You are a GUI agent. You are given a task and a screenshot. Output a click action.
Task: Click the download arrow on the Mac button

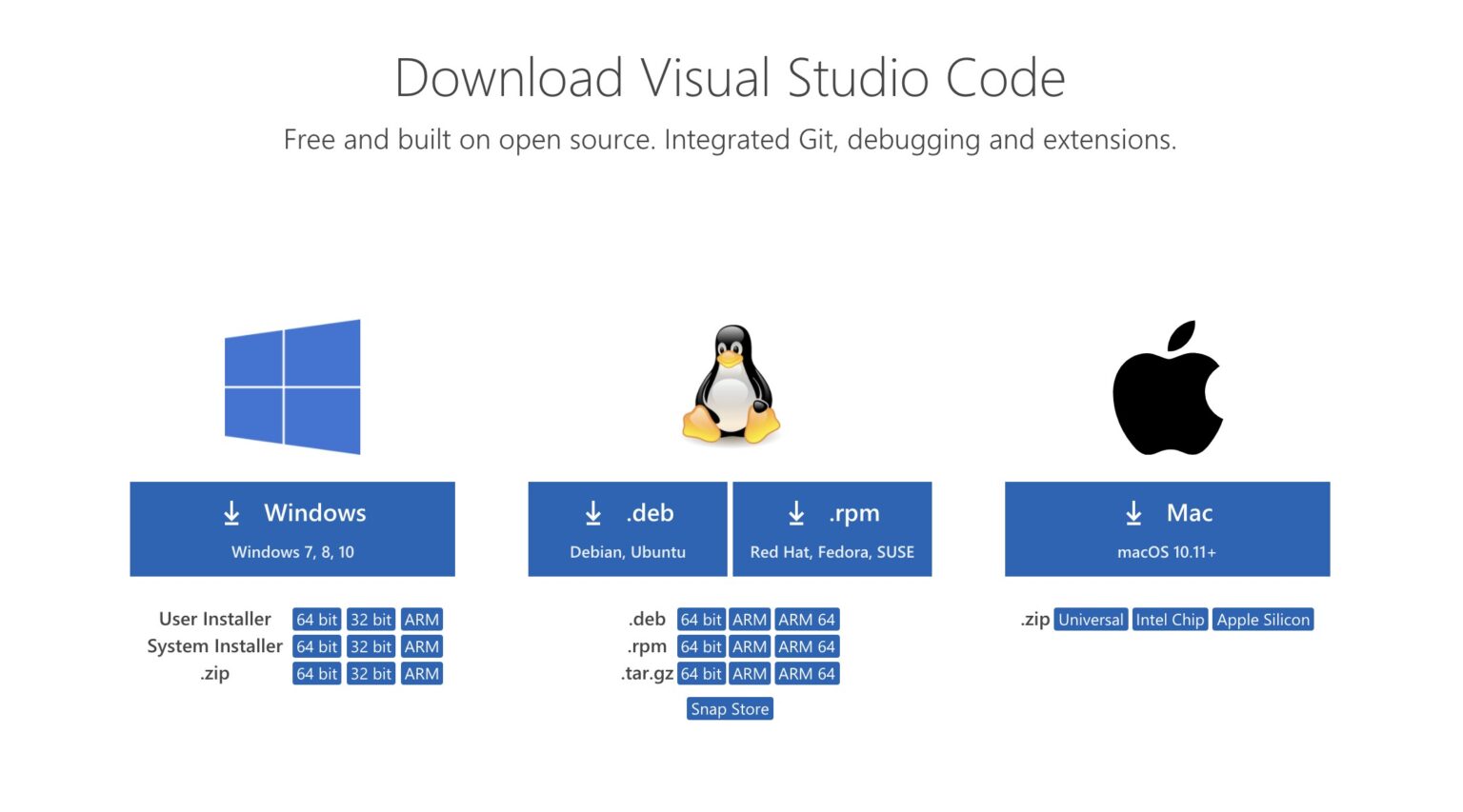coord(1133,513)
